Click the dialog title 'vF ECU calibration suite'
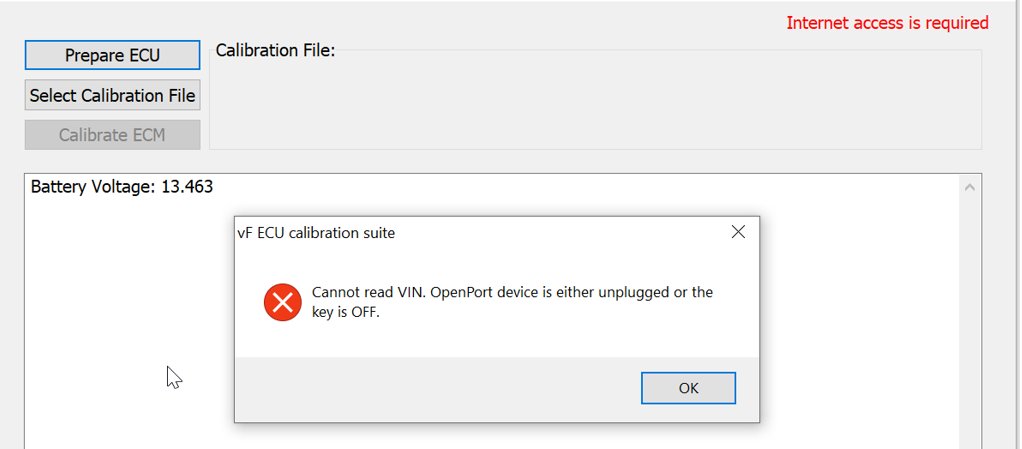The width and height of the screenshot is (1022, 449). 316,233
